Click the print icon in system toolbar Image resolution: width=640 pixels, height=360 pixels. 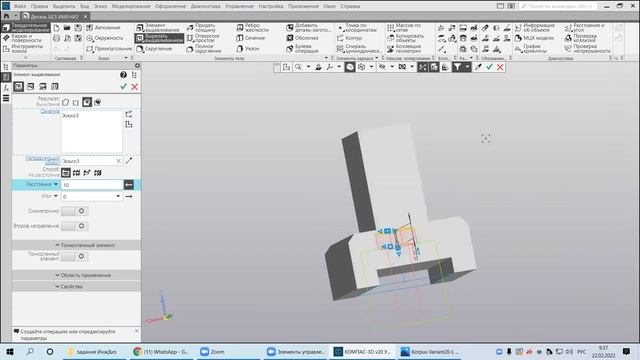(56, 38)
